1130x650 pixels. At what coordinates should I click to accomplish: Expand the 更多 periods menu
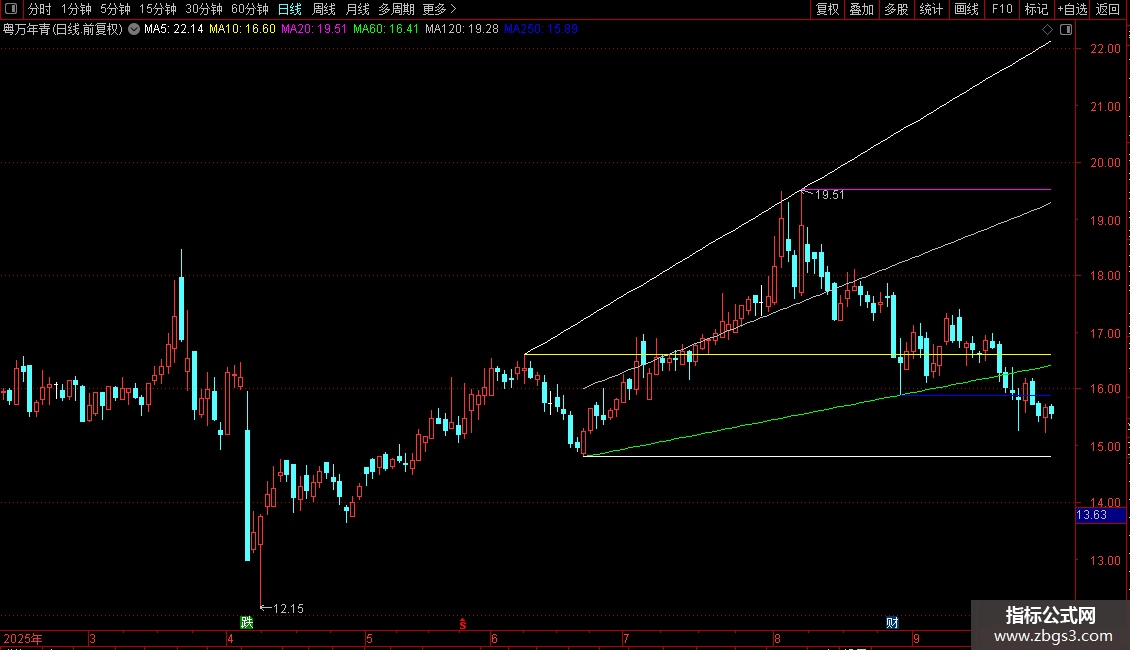[x=440, y=9]
